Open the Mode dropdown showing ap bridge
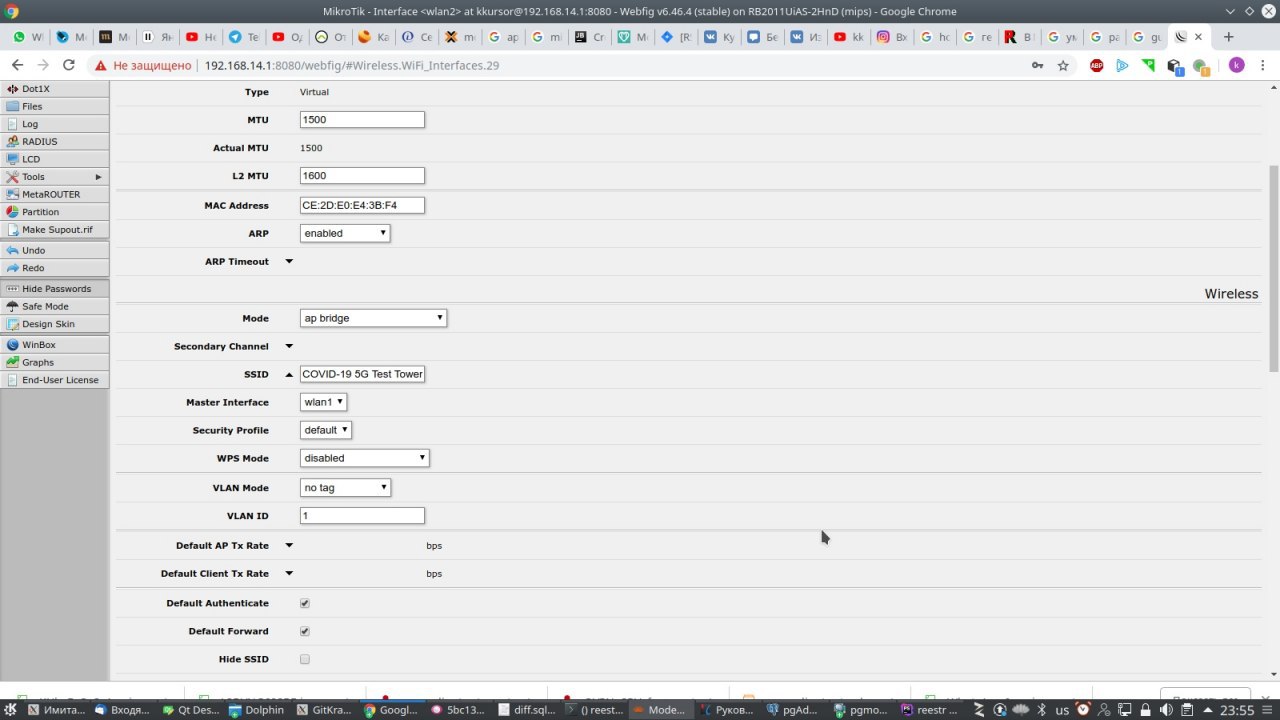Viewport: 1280px width, 720px height. (373, 318)
